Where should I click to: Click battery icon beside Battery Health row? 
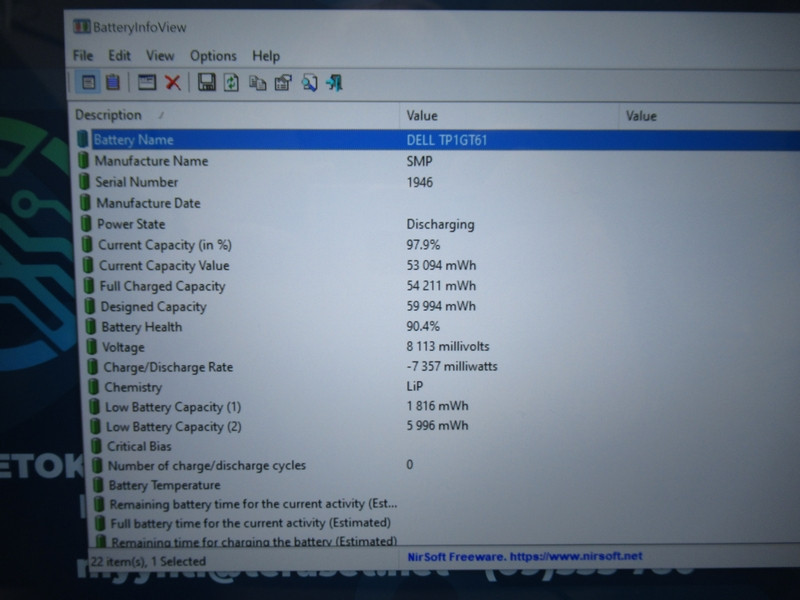tap(91, 327)
